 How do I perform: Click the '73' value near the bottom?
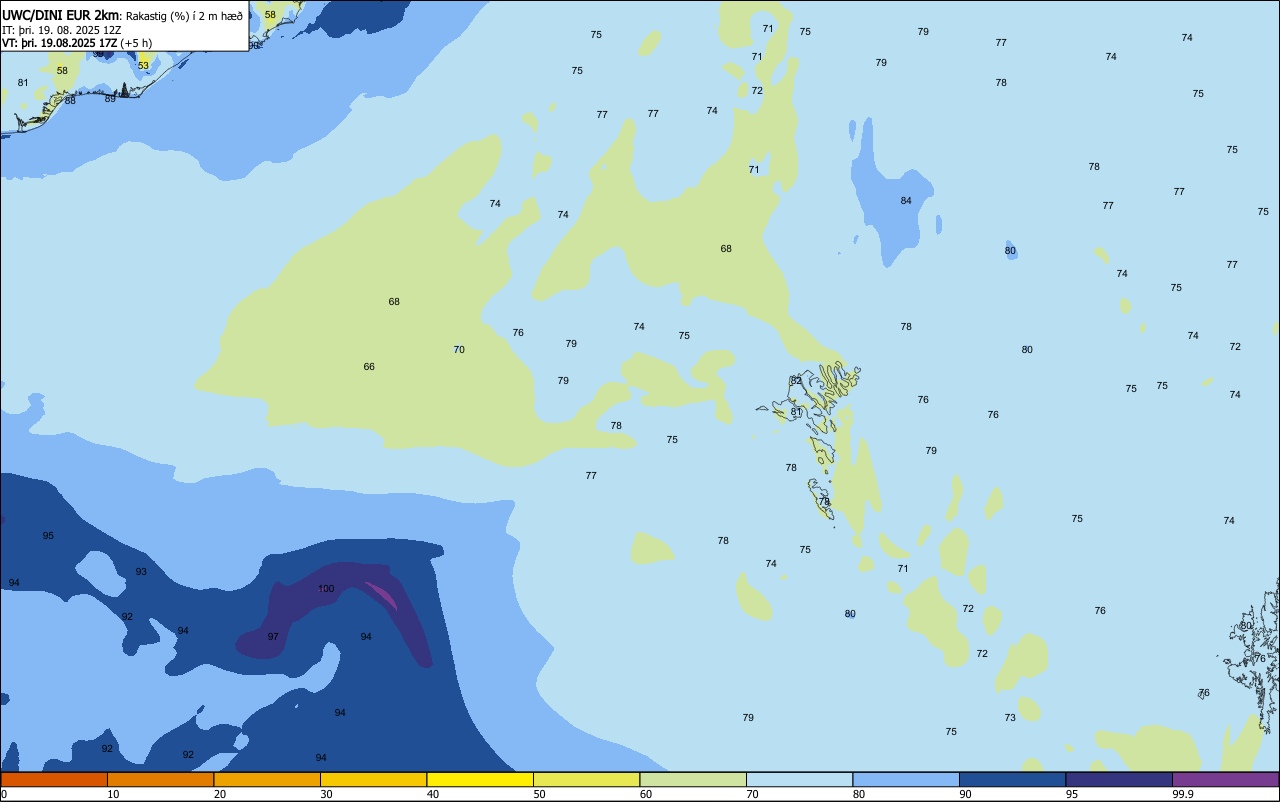pyautogui.click(x=1010, y=718)
